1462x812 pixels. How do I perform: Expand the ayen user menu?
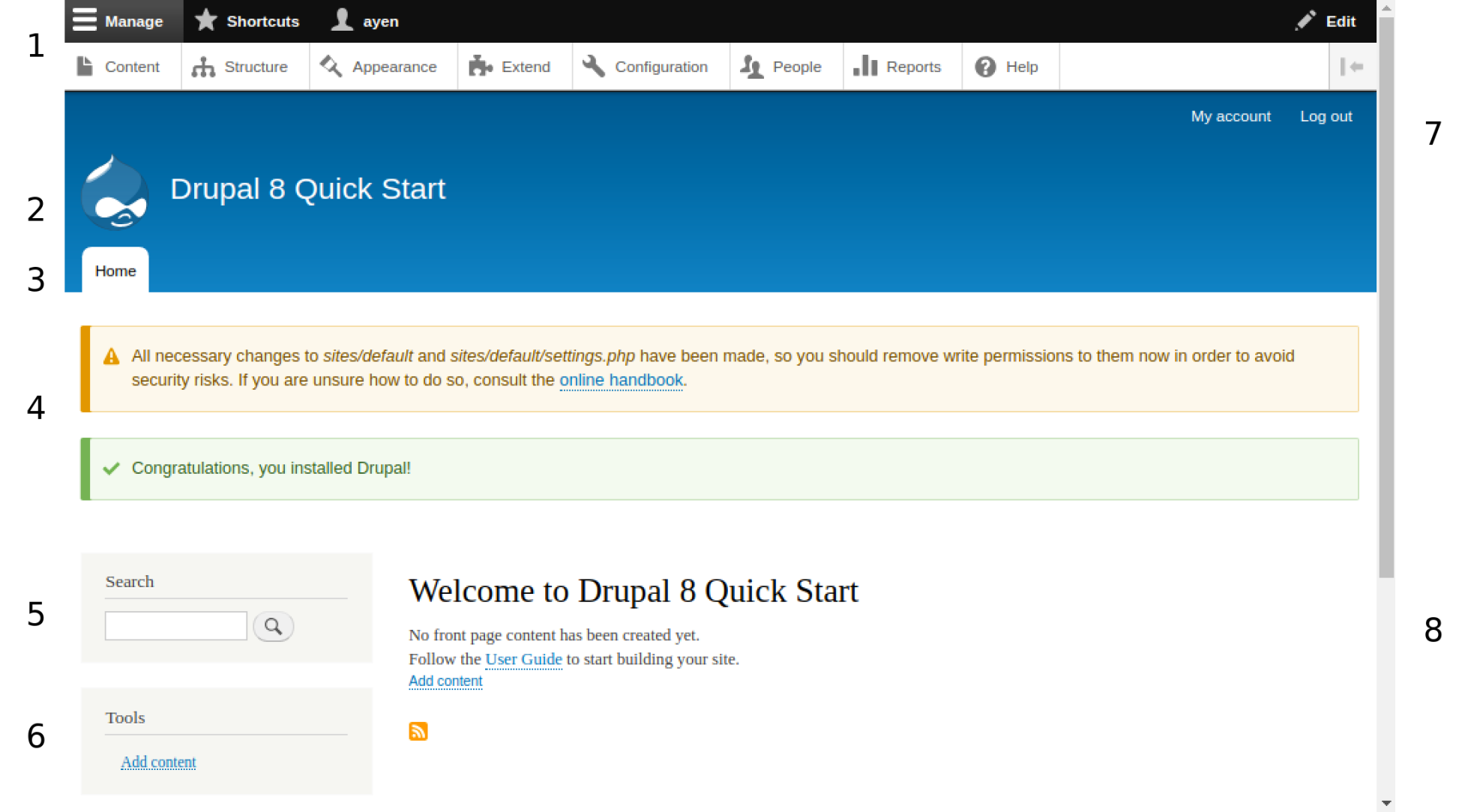pos(366,21)
